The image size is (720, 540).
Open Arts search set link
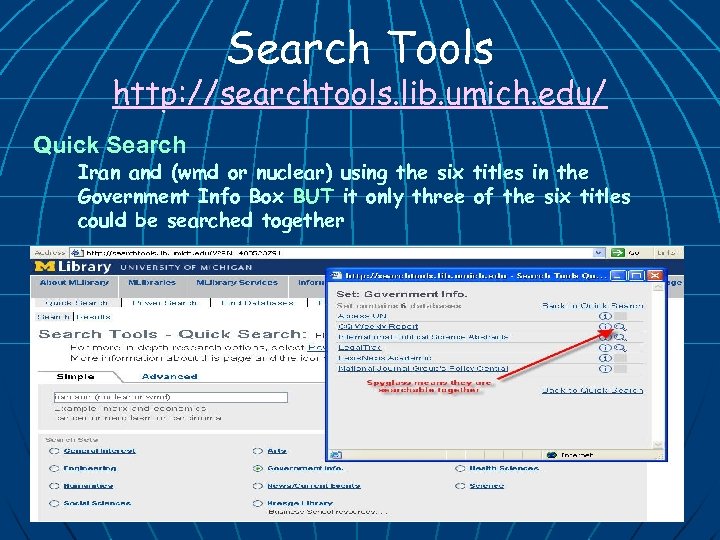point(277,451)
